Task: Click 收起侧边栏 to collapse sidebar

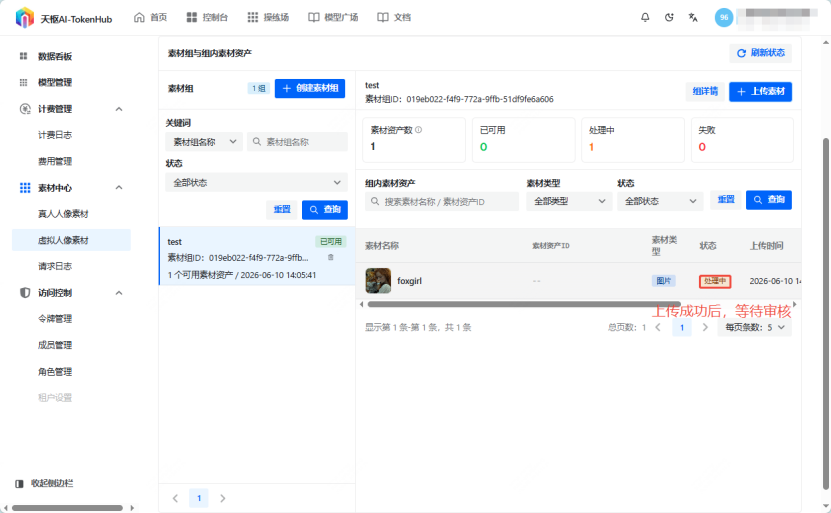Action: (45, 483)
